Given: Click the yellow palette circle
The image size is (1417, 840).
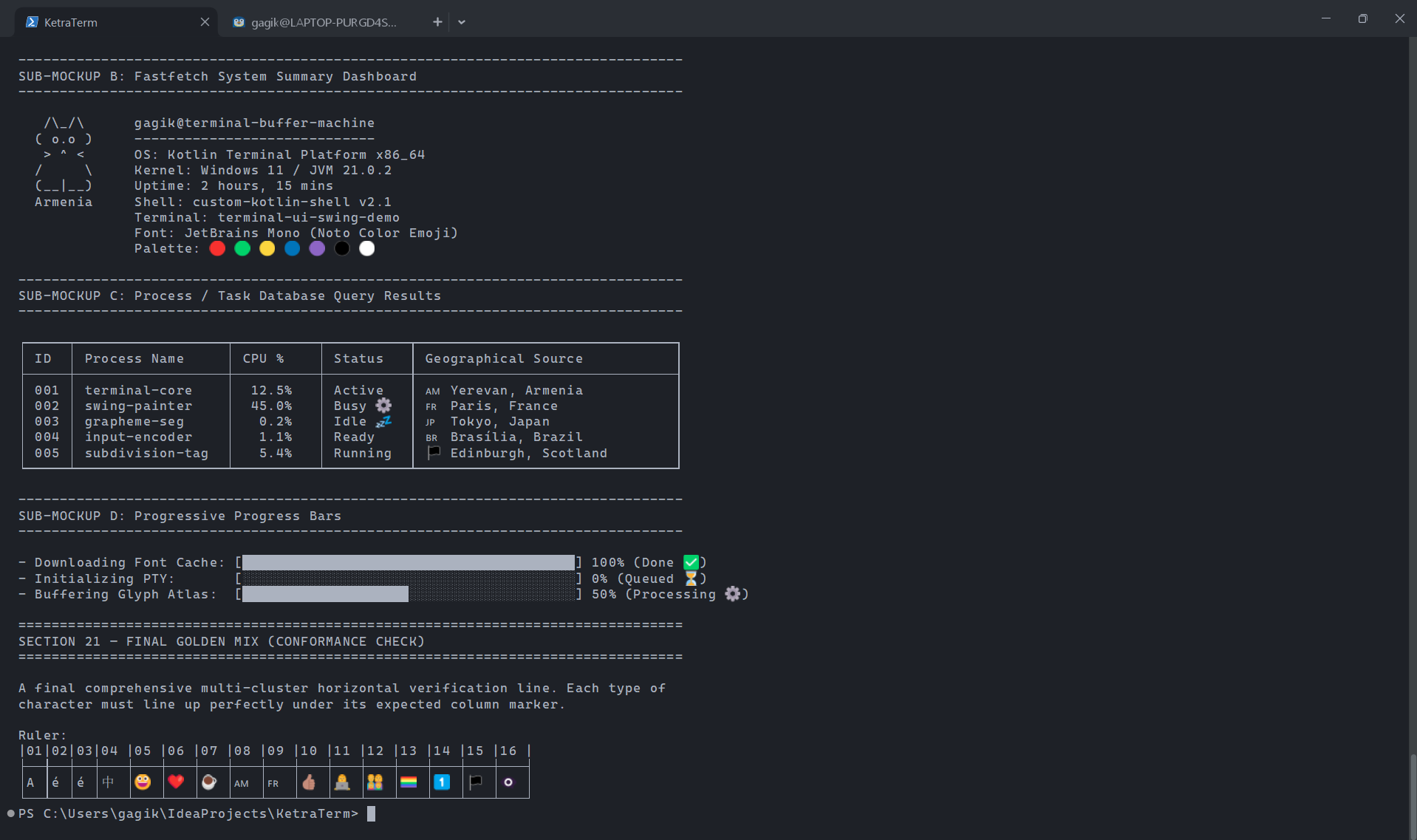Looking at the screenshot, I should (x=267, y=249).
